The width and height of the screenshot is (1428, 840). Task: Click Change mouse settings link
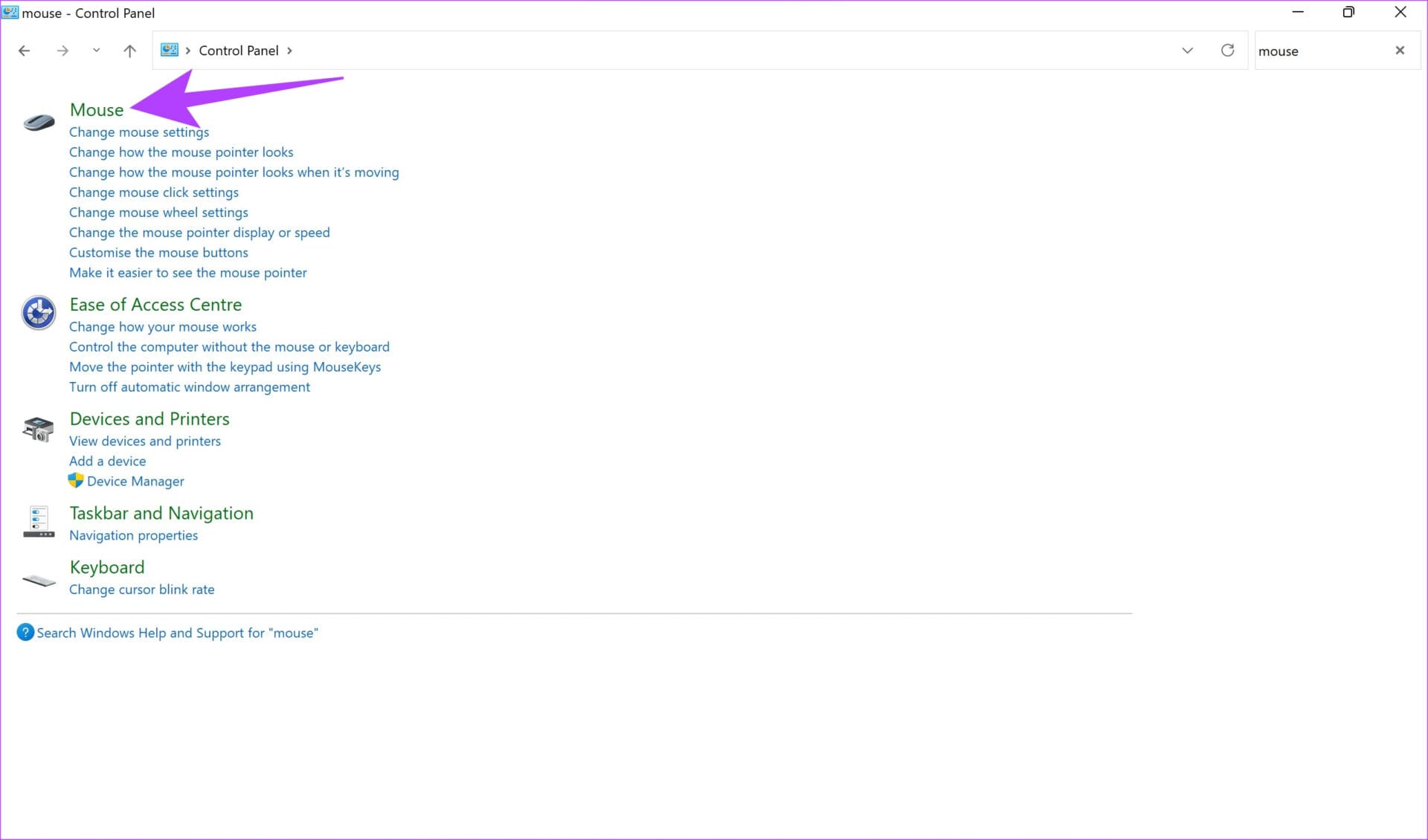pos(139,132)
